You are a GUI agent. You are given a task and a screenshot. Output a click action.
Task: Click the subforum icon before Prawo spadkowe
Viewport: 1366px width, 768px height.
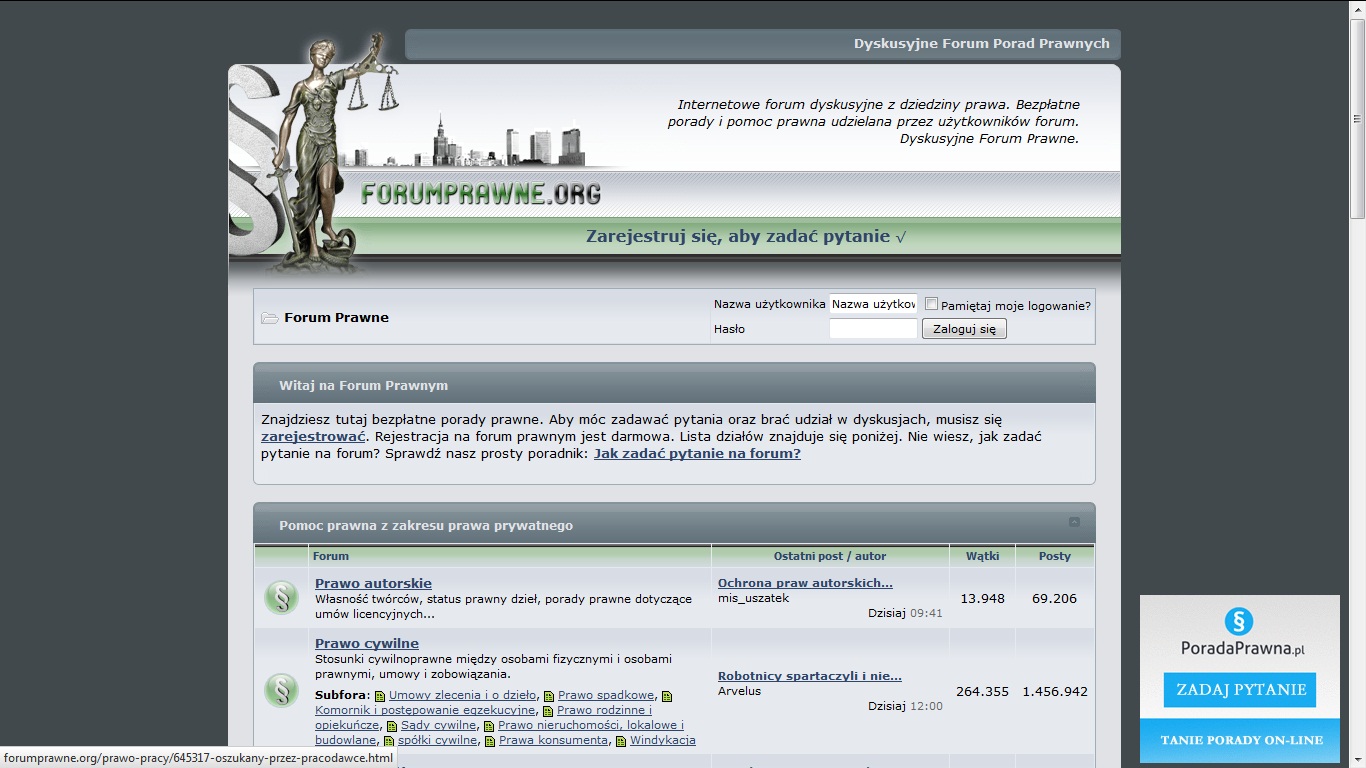tap(548, 696)
